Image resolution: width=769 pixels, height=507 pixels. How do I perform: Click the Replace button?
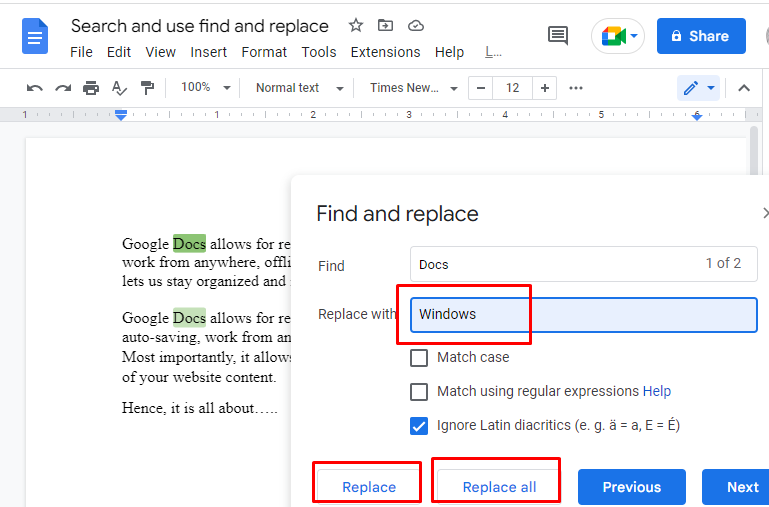coord(369,487)
